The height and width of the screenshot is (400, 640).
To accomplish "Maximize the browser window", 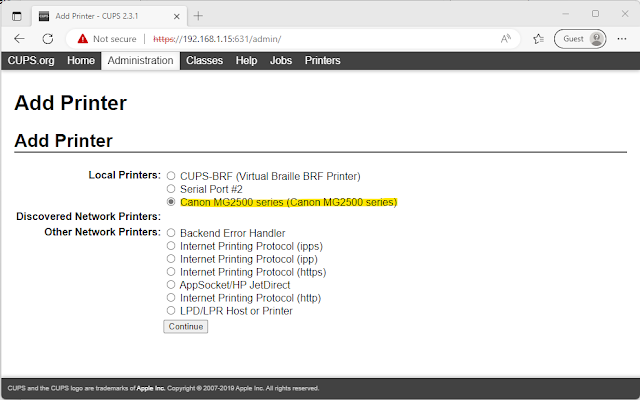I will click(596, 14).
